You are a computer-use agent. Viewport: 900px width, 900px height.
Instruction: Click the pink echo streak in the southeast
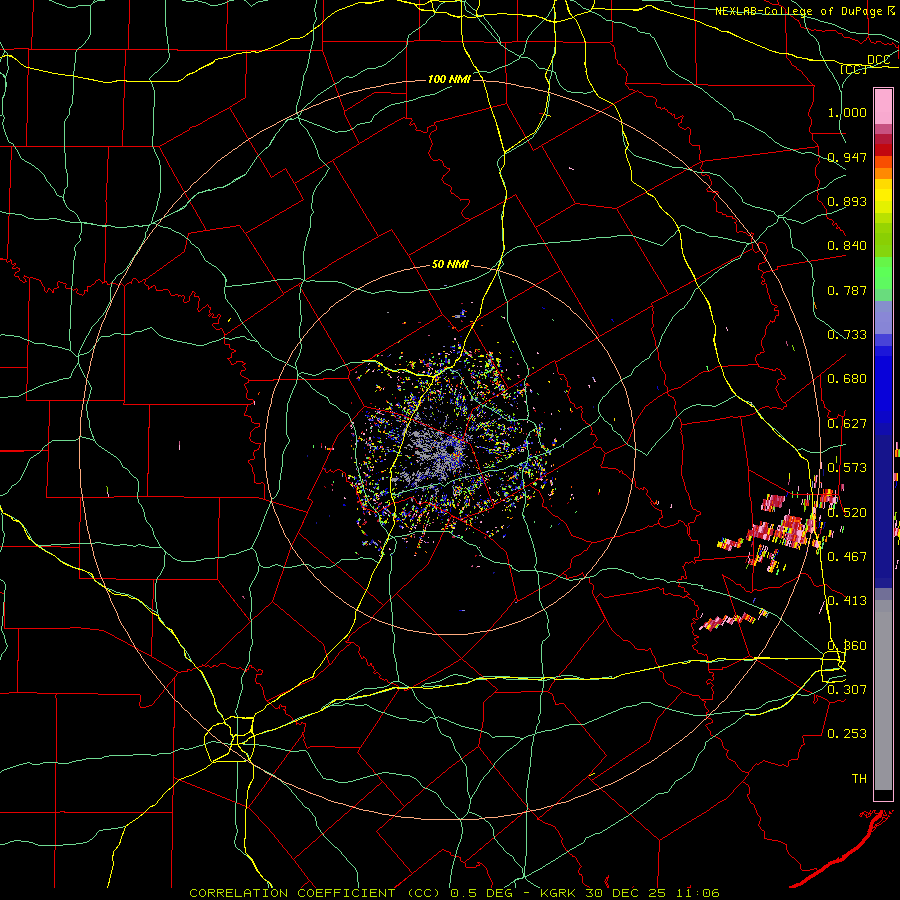[732, 620]
